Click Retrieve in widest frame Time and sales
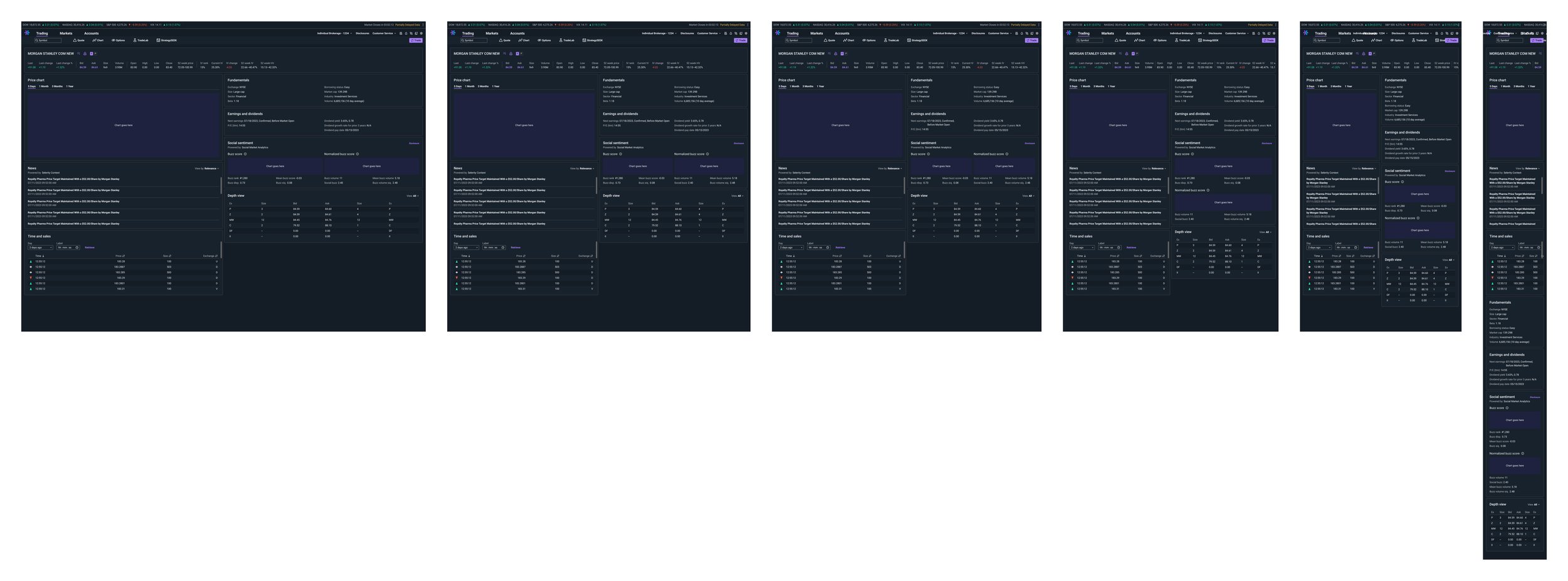This screenshot has height=581, width=1568. [x=90, y=248]
